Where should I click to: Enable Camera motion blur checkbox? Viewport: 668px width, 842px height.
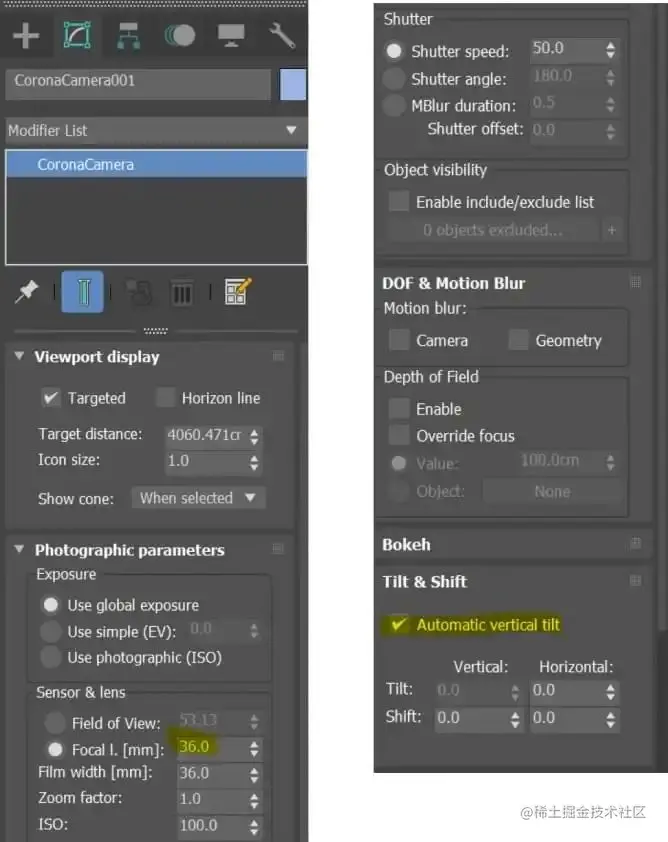pyautogui.click(x=399, y=340)
